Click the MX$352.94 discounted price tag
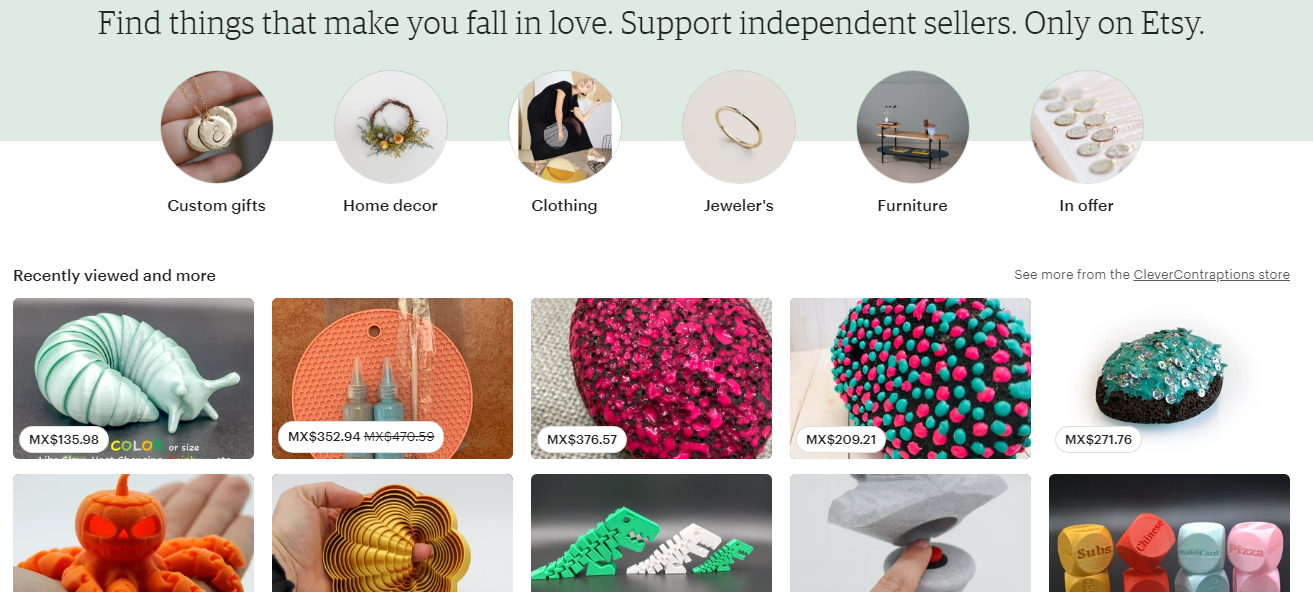 pyautogui.click(x=318, y=438)
